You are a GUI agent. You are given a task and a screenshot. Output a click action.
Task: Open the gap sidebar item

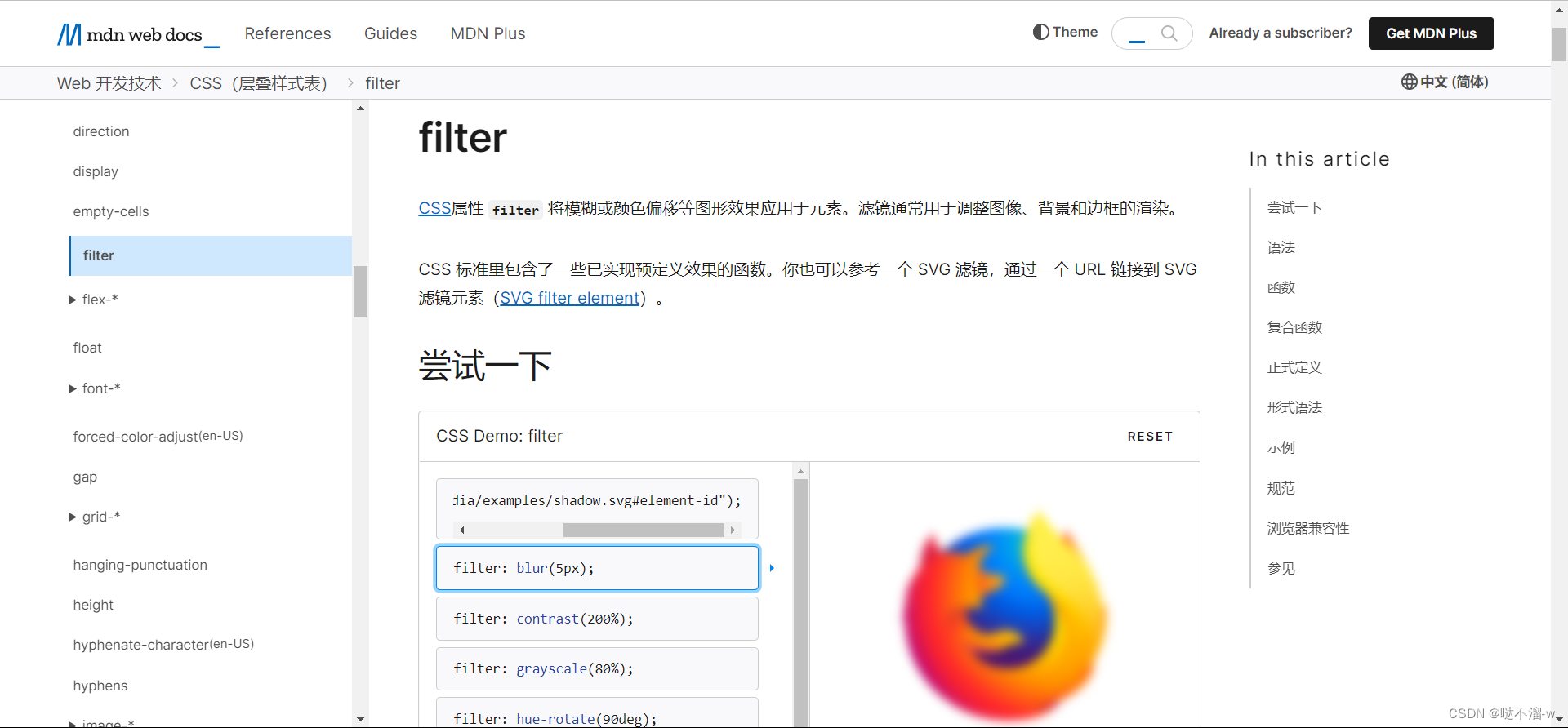tap(85, 477)
